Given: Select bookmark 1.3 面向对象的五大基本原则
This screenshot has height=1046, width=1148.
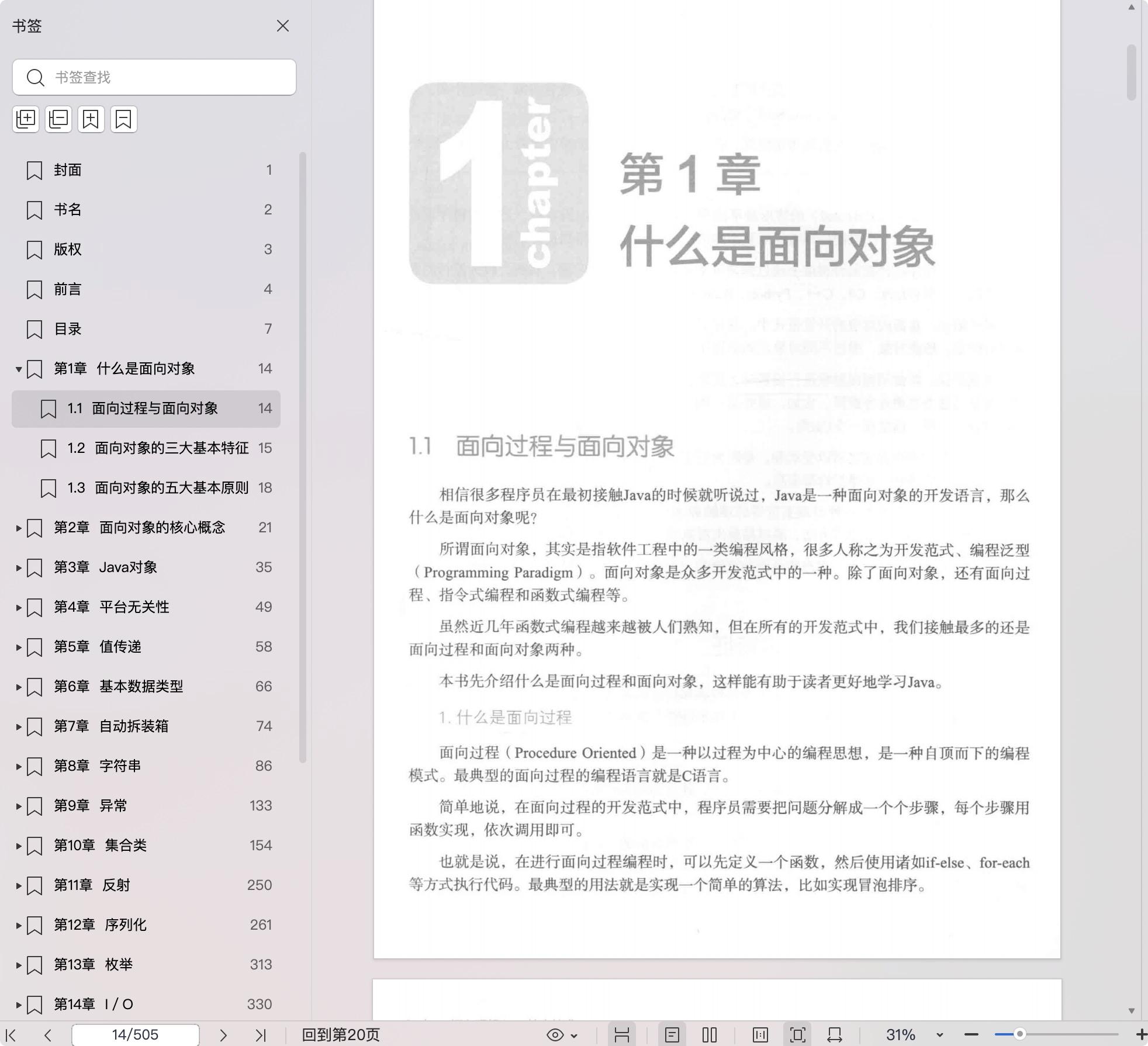Looking at the screenshot, I should pyautogui.click(x=146, y=488).
